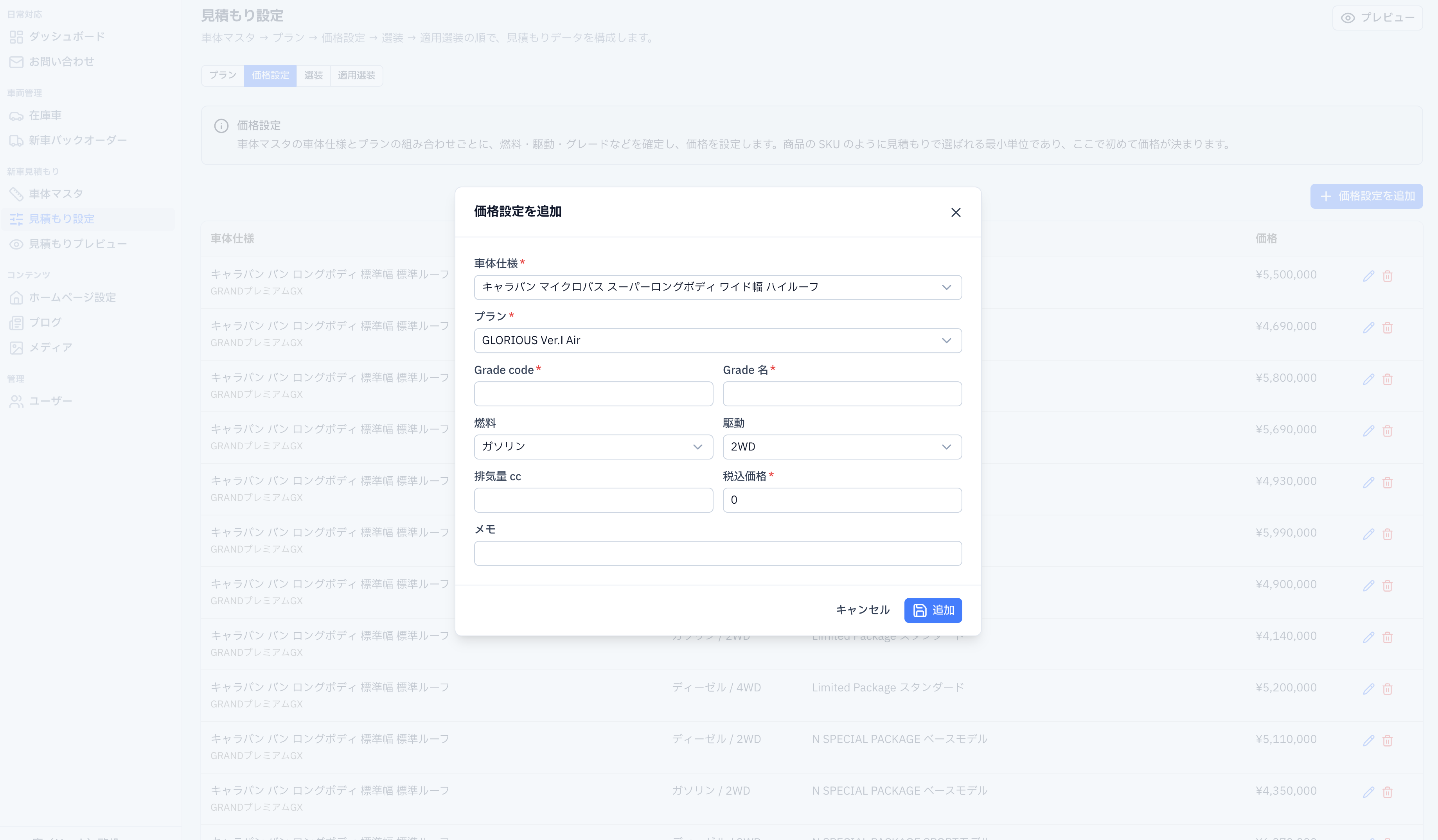The width and height of the screenshot is (1438, 840).
Task: Edit the ¥5,990,000 row with pencil icon
Action: [x=1368, y=534]
